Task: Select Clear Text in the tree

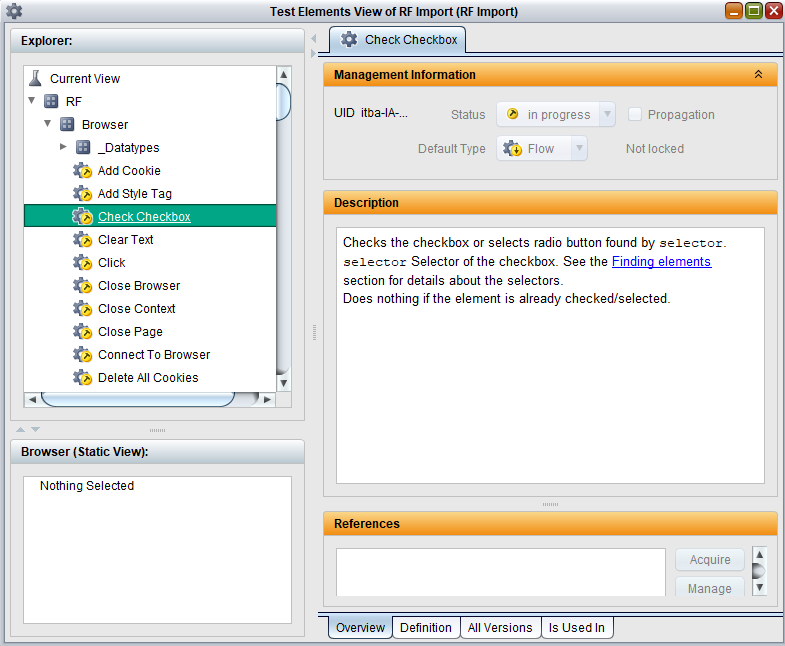Action: pos(126,240)
